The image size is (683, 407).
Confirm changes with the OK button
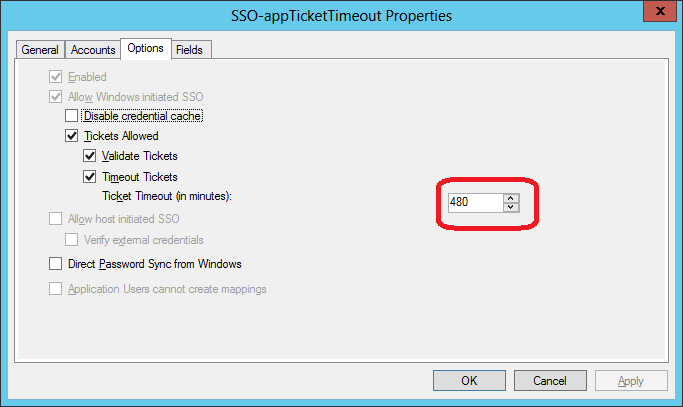[469, 380]
